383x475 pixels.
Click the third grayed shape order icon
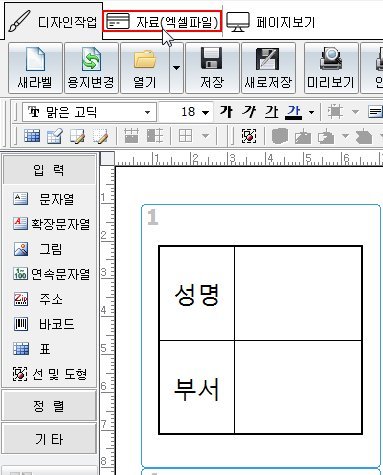(x=326, y=136)
